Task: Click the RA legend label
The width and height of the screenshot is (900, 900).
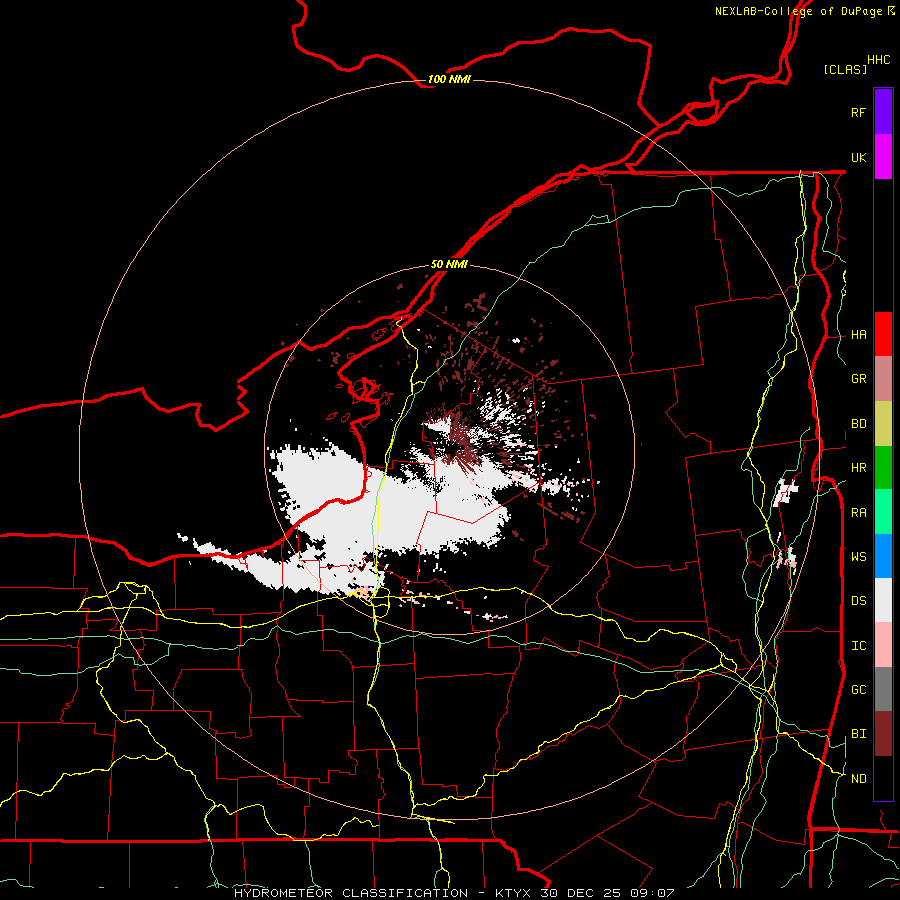Action: [858, 513]
